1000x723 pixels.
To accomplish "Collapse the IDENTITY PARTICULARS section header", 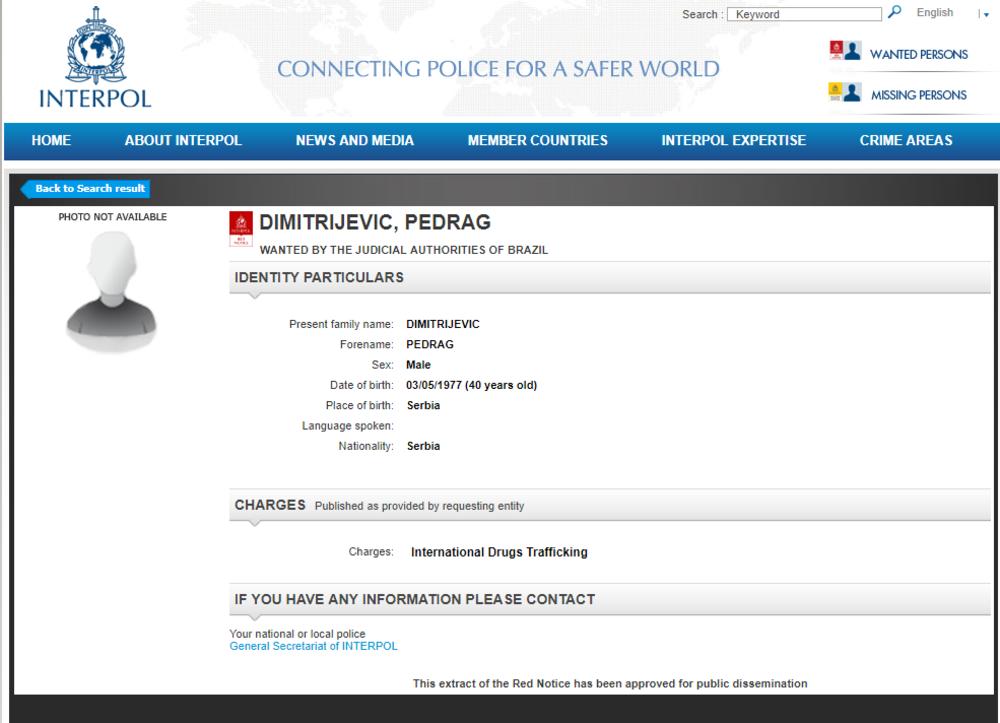I will click(319, 277).
